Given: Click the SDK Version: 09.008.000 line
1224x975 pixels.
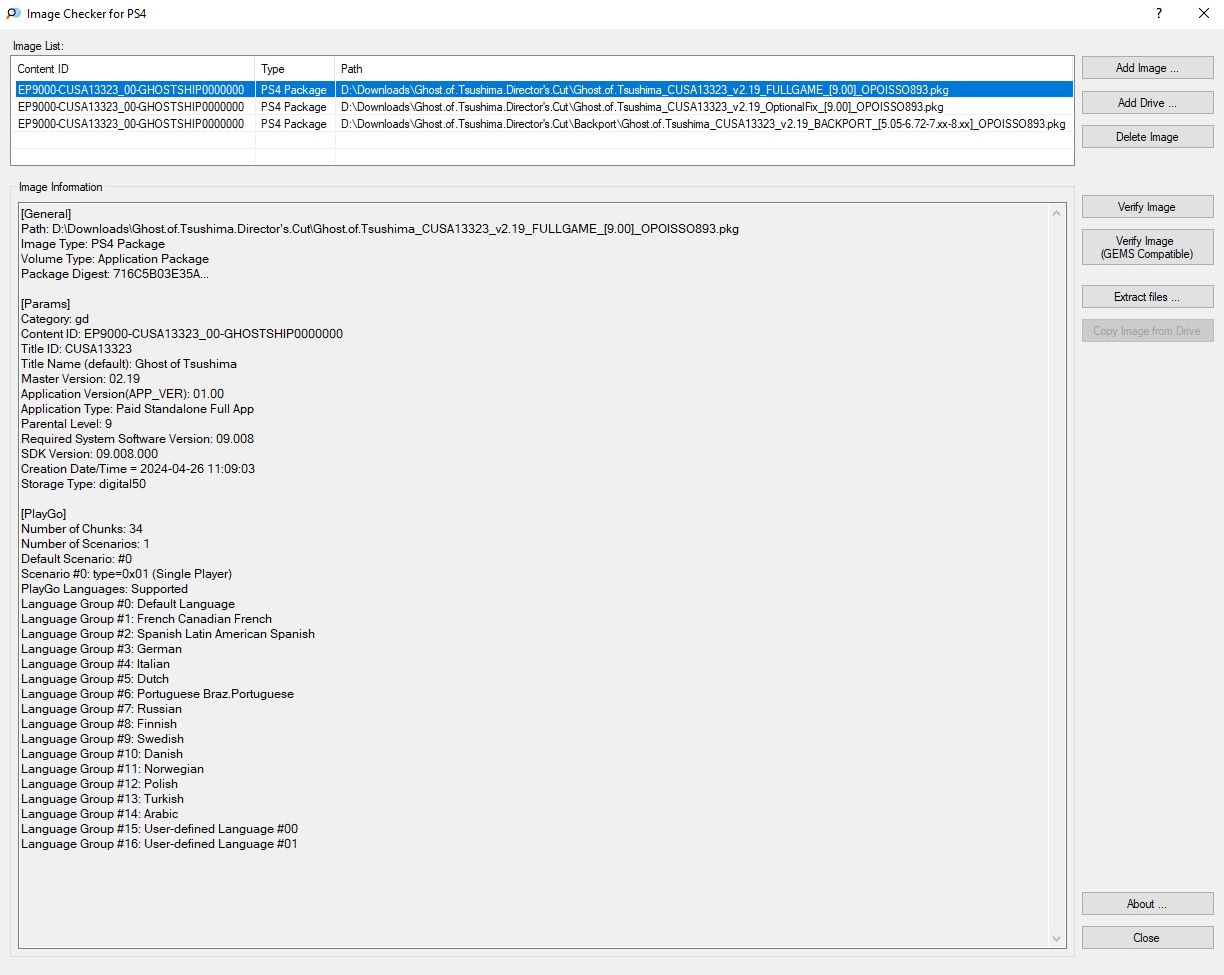Looking at the screenshot, I should coord(89,454).
